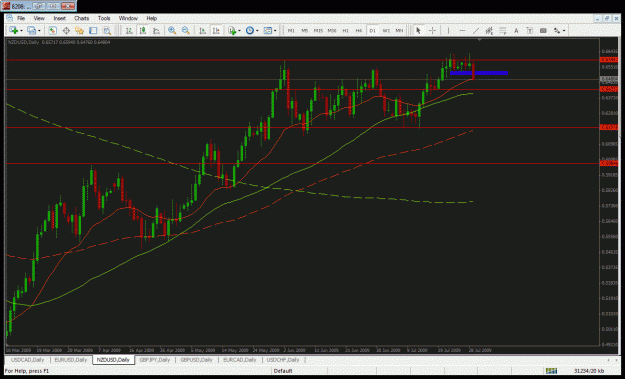
Task: Open the Strategy Tester
Action: tap(107, 31)
